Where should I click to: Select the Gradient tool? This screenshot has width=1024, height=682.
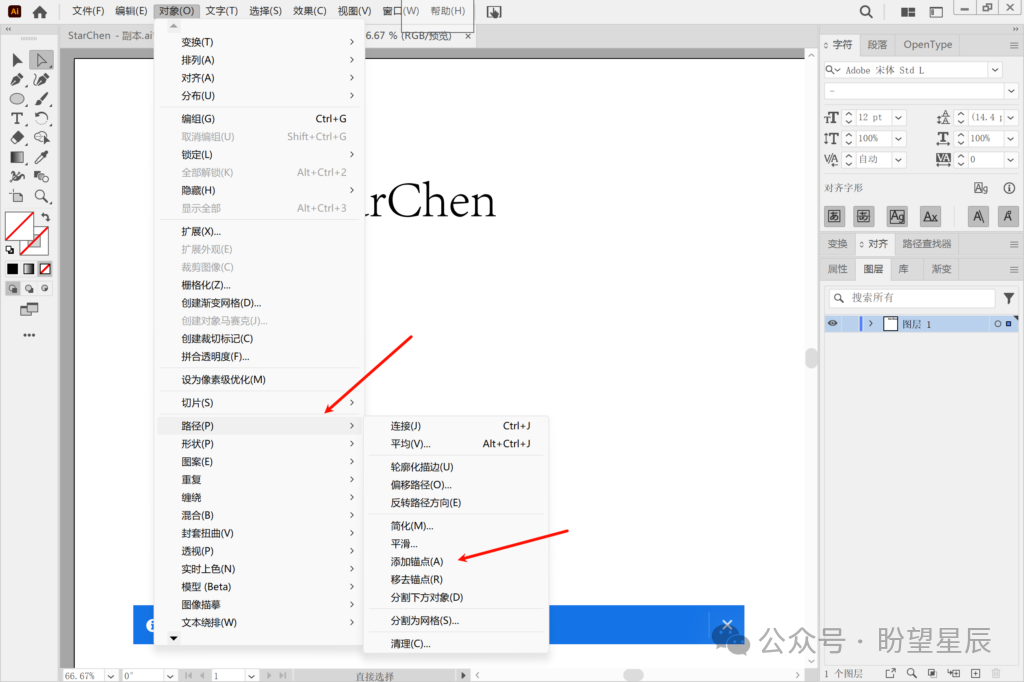[17, 157]
